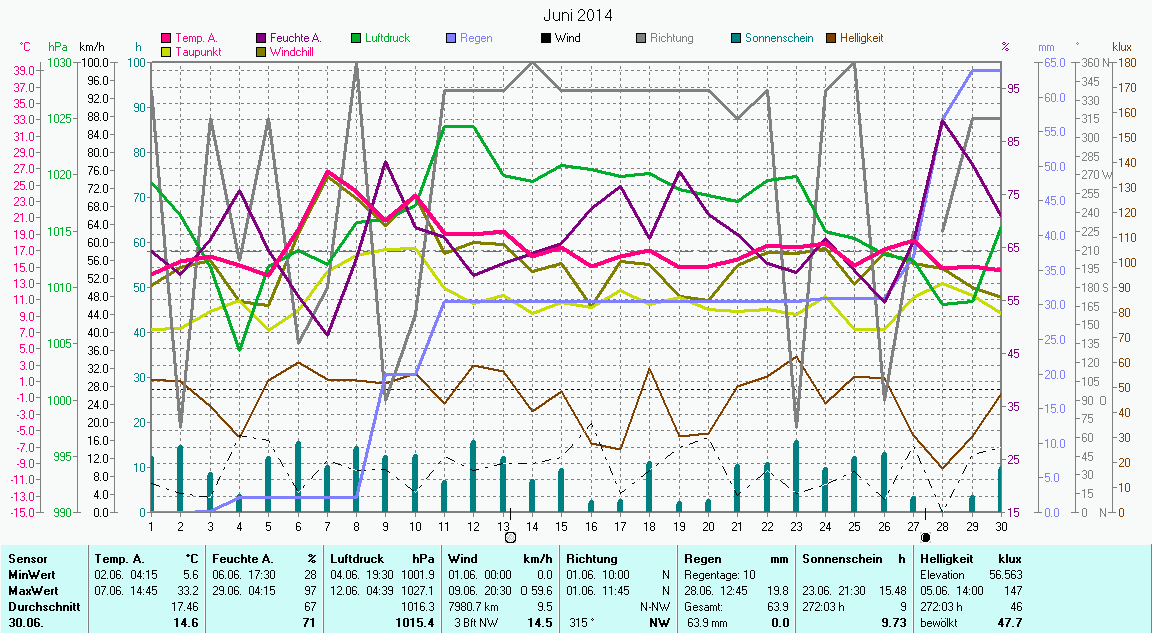Screen dimensions: 1152x633
Task: Click the hPa unit label above left axis
Action: (x=58, y=47)
